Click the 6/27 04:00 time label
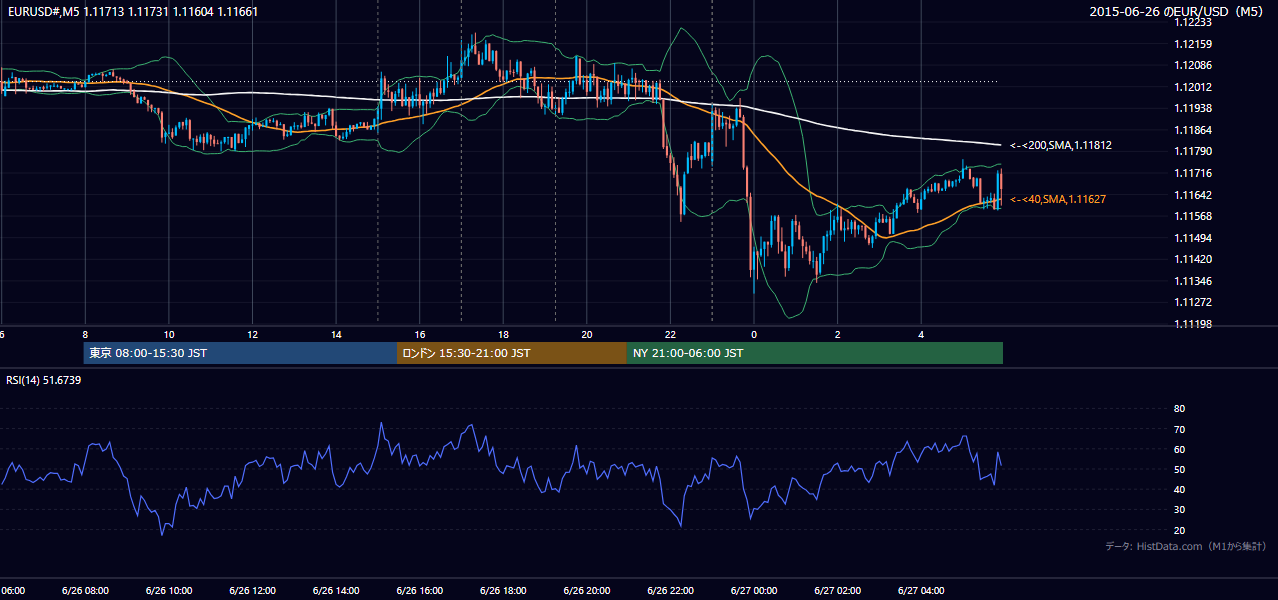The width and height of the screenshot is (1278, 600). coord(921,591)
